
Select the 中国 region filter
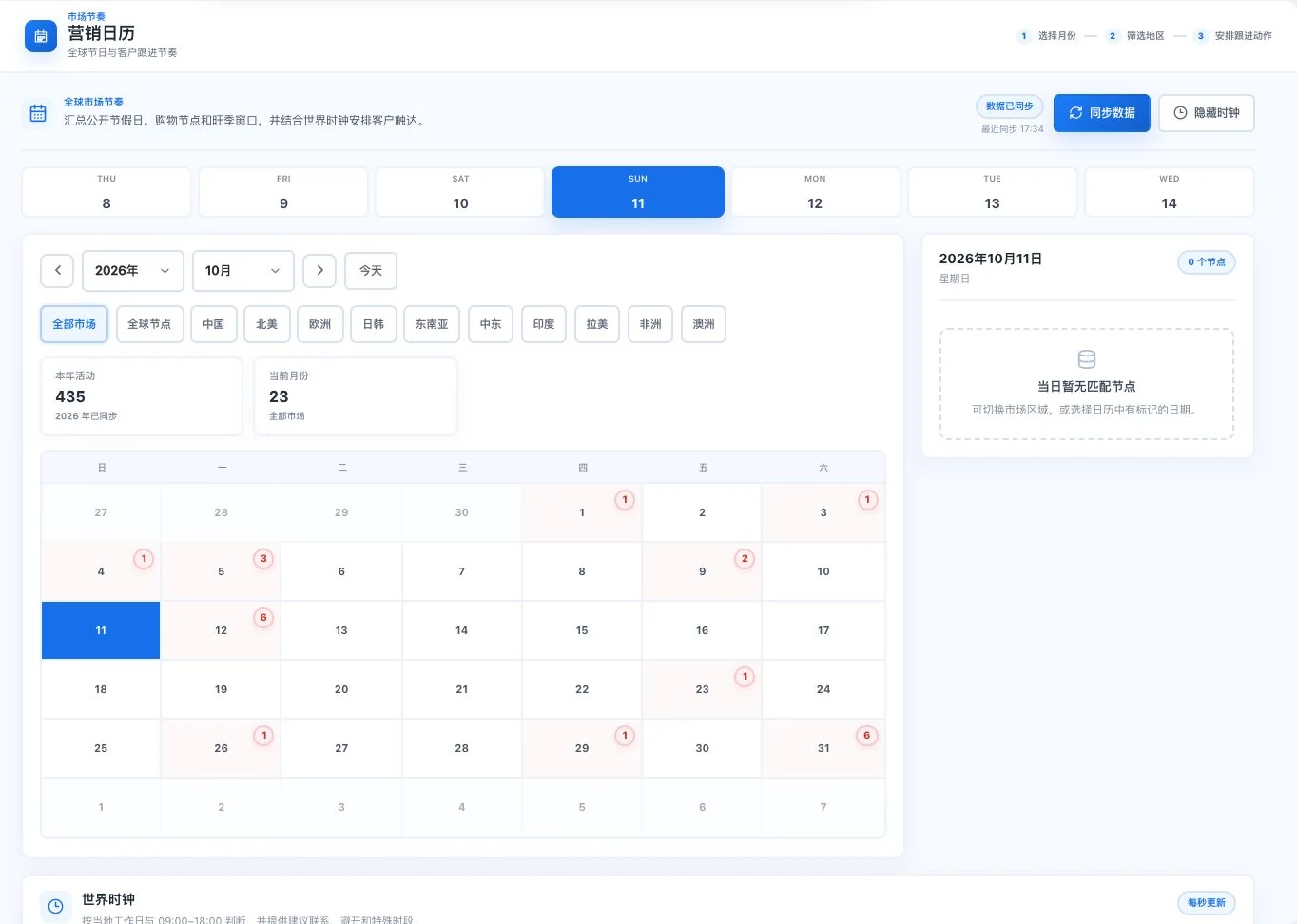214,324
